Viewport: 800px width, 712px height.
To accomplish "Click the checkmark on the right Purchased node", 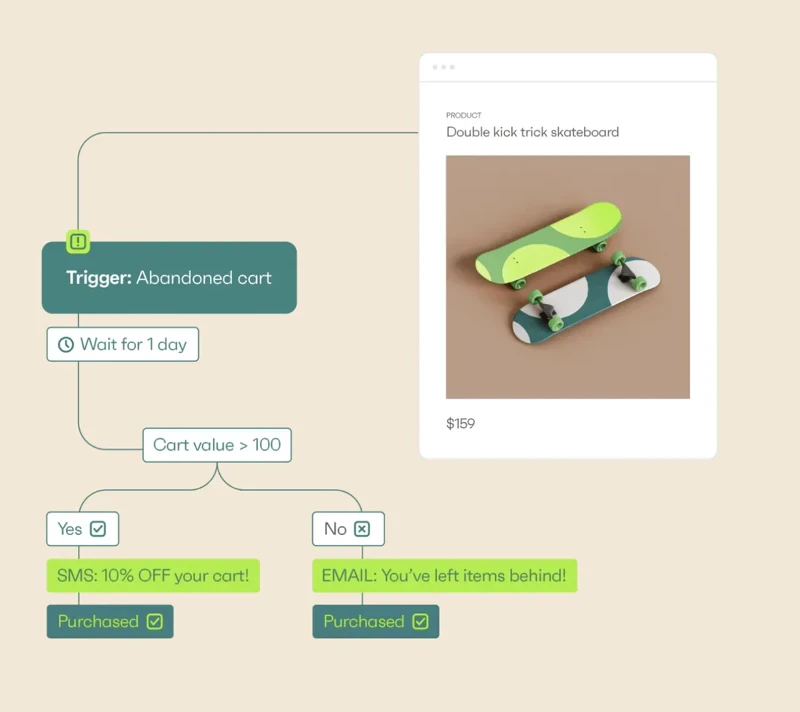I will [x=419, y=621].
